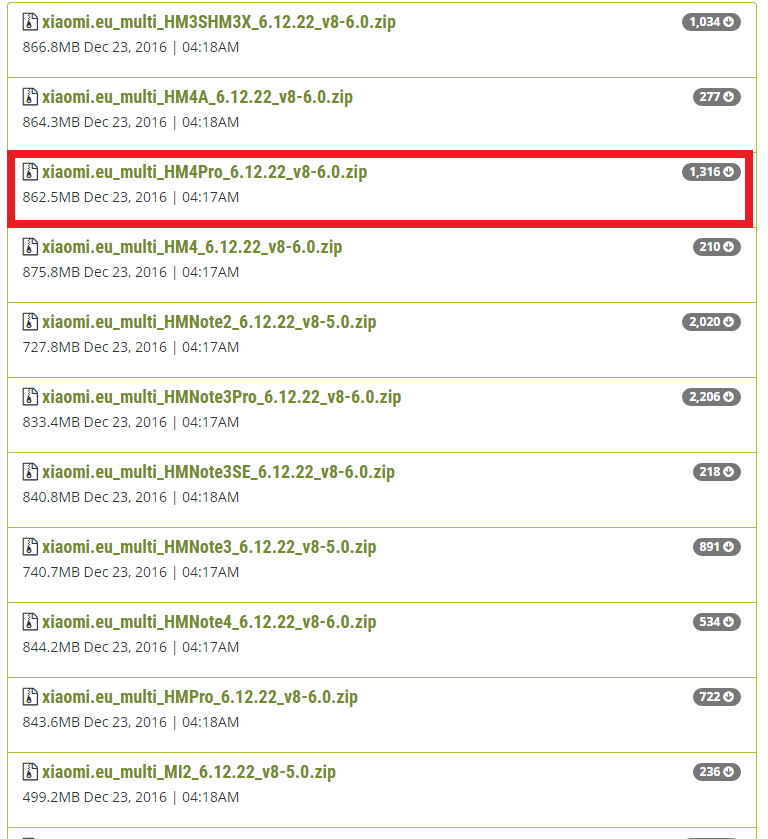Click the 2,020 download count badge
Screen dimensions: 768x839
point(711,322)
